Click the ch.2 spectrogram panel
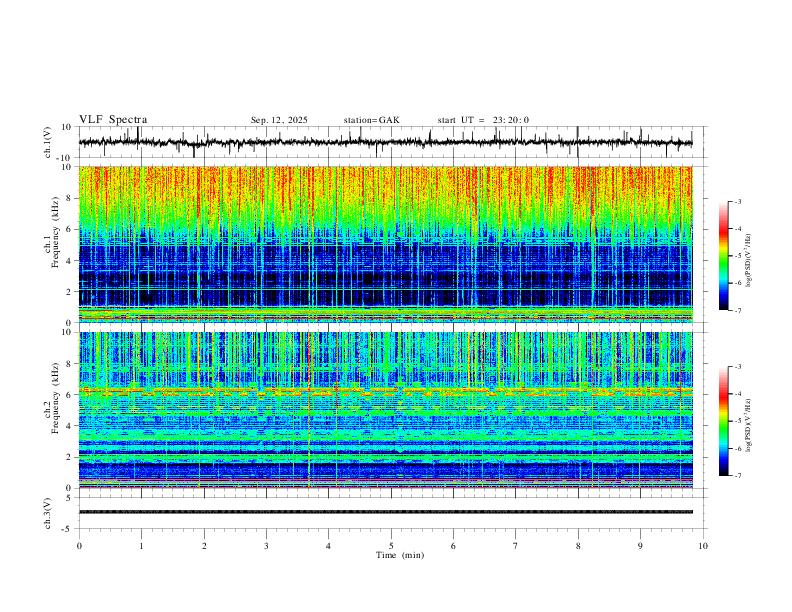 pyautogui.click(x=385, y=410)
